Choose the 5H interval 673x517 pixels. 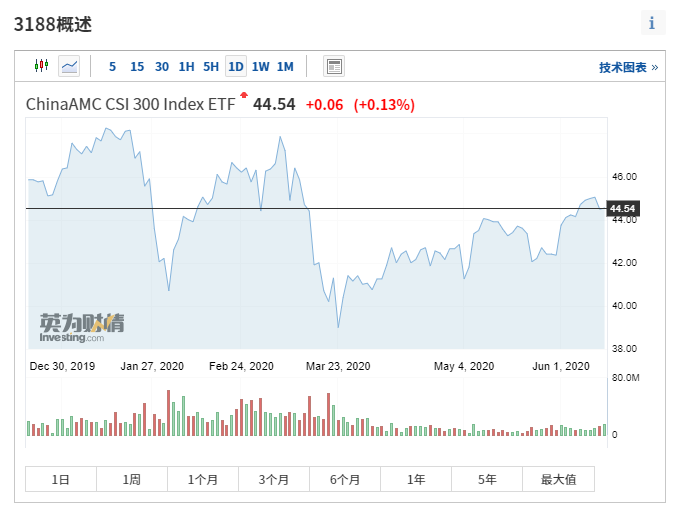[211, 67]
